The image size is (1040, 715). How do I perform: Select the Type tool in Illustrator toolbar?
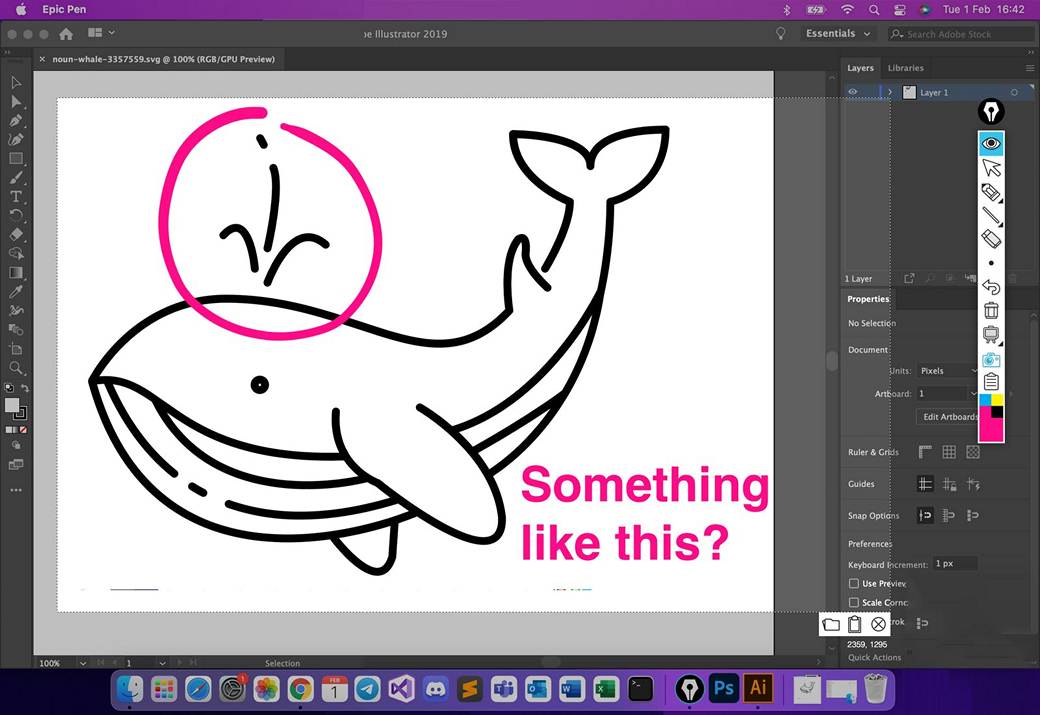(x=16, y=197)
